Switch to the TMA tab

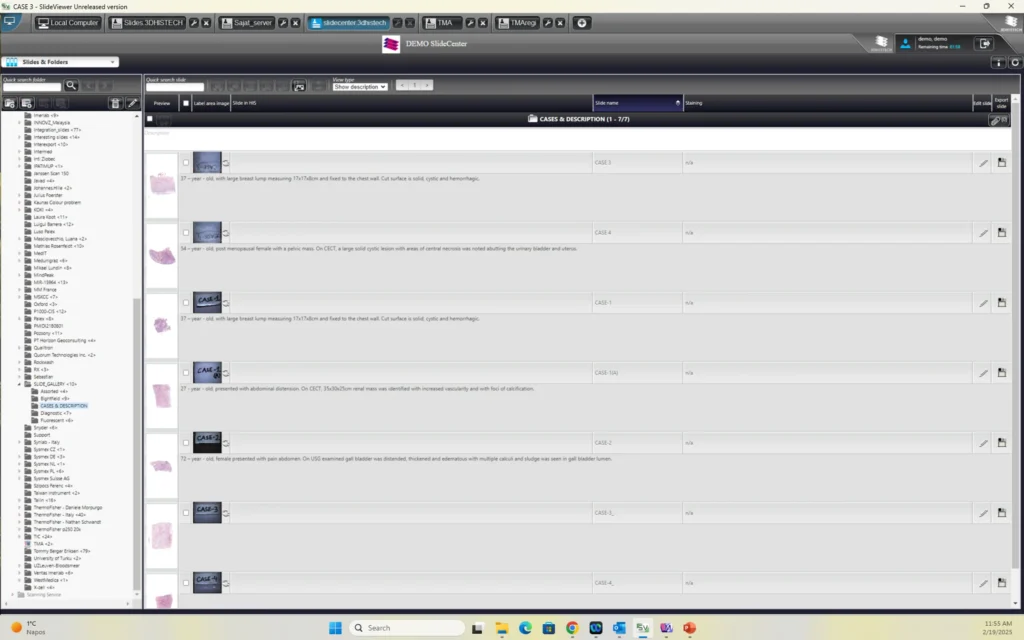point(440,23)
